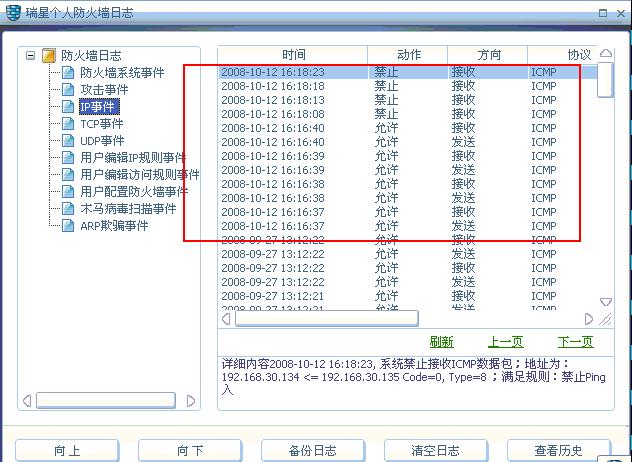The height and width of the screenshot is (462, 632).
Task: Click log list scroll-down arrow
Action: pos(606,302)
